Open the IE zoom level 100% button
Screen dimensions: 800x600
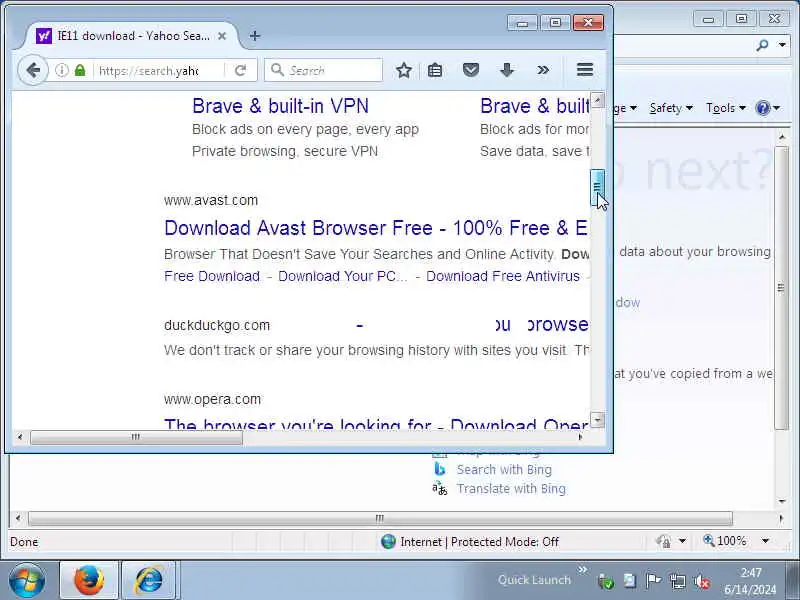724,541
